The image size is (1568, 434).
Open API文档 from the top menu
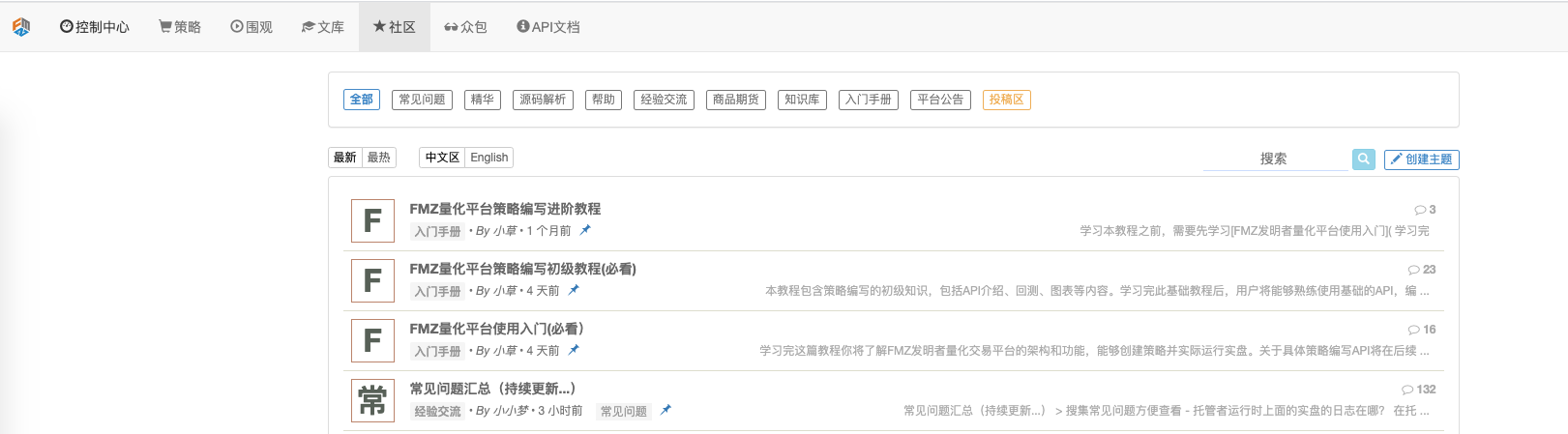[548, 27]
